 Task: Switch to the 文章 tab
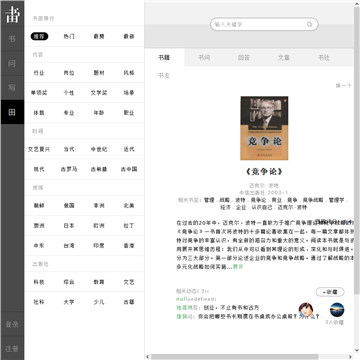[284, 58]
